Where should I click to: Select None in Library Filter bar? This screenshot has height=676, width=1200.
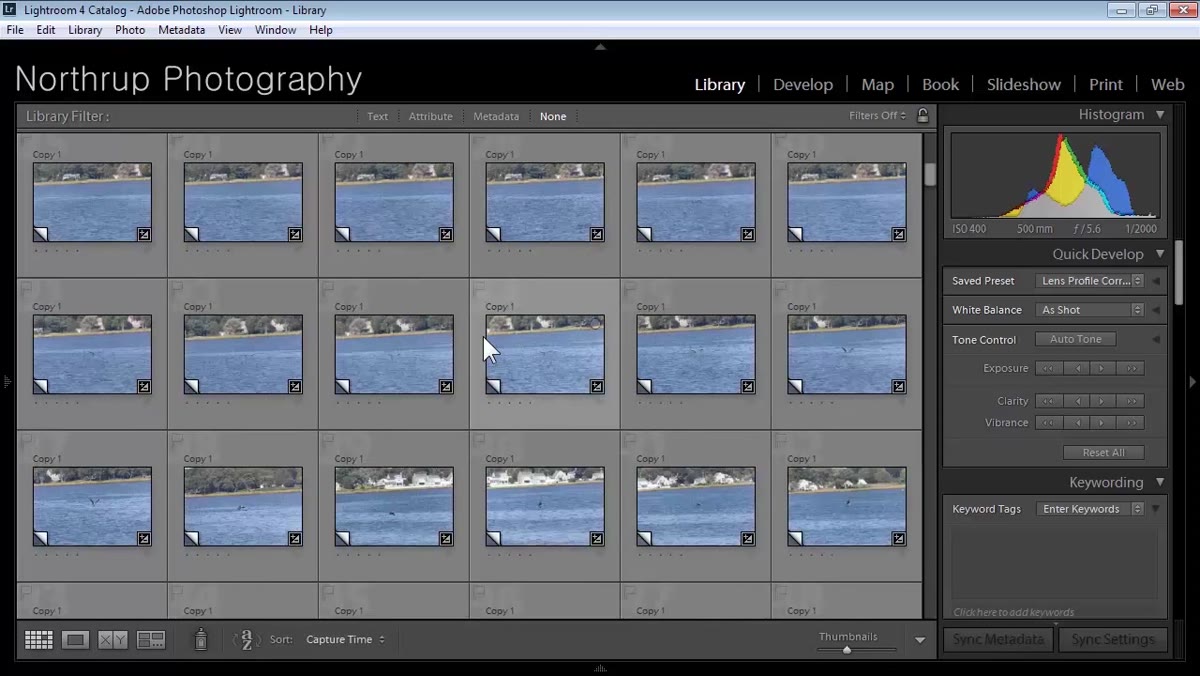coord(553,116)
